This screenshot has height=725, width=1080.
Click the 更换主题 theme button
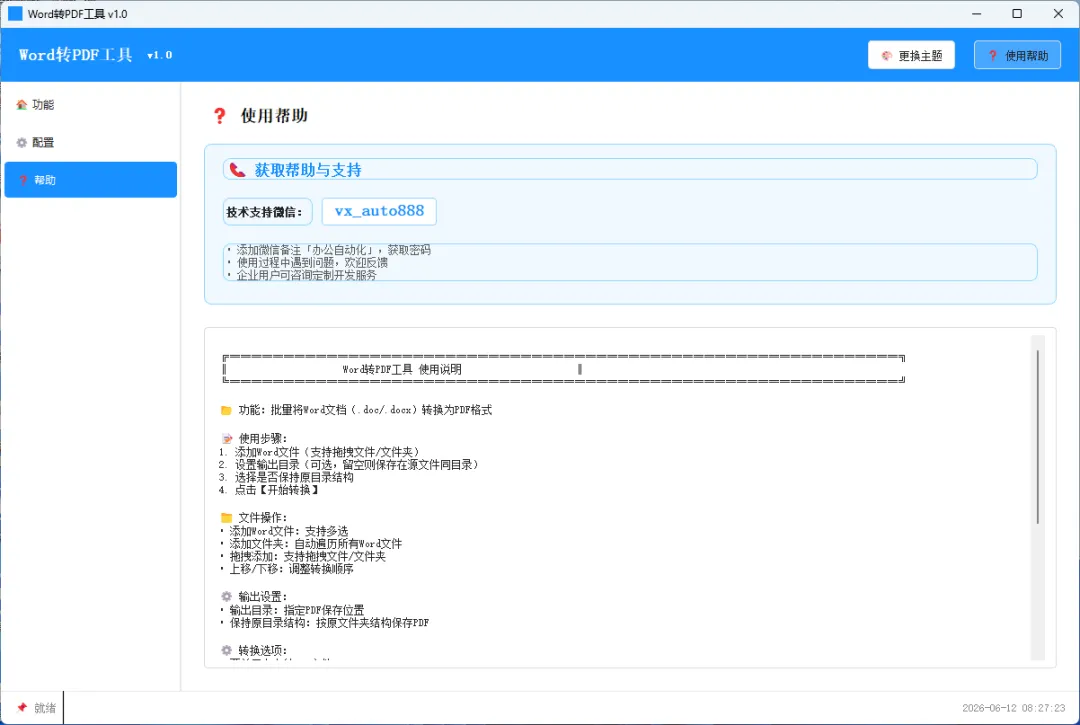[911, 55]
